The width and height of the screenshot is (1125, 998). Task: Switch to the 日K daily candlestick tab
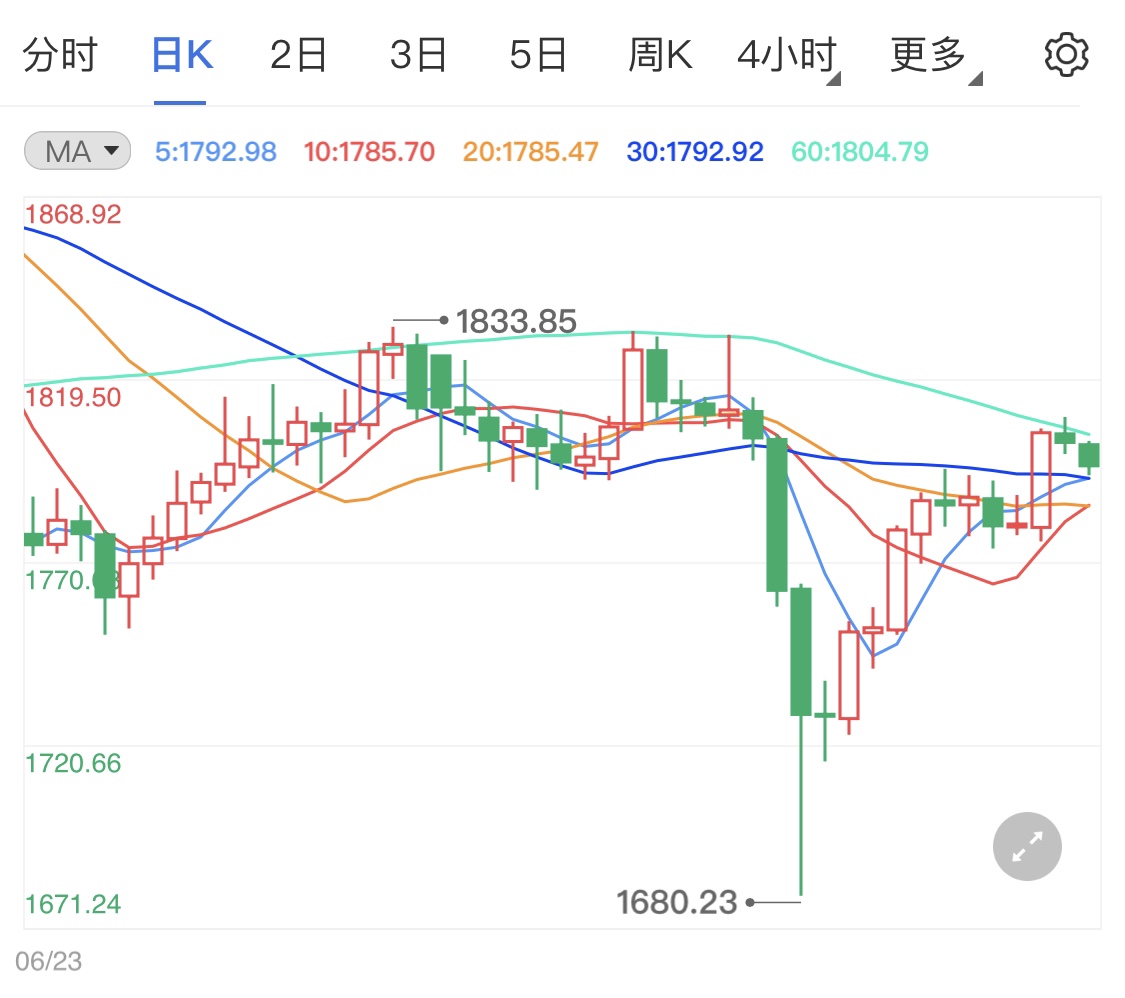[x=180, y=54]
